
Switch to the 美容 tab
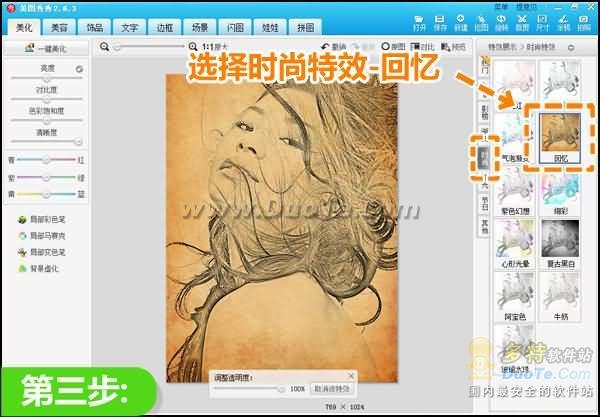(x=59, y=28)
